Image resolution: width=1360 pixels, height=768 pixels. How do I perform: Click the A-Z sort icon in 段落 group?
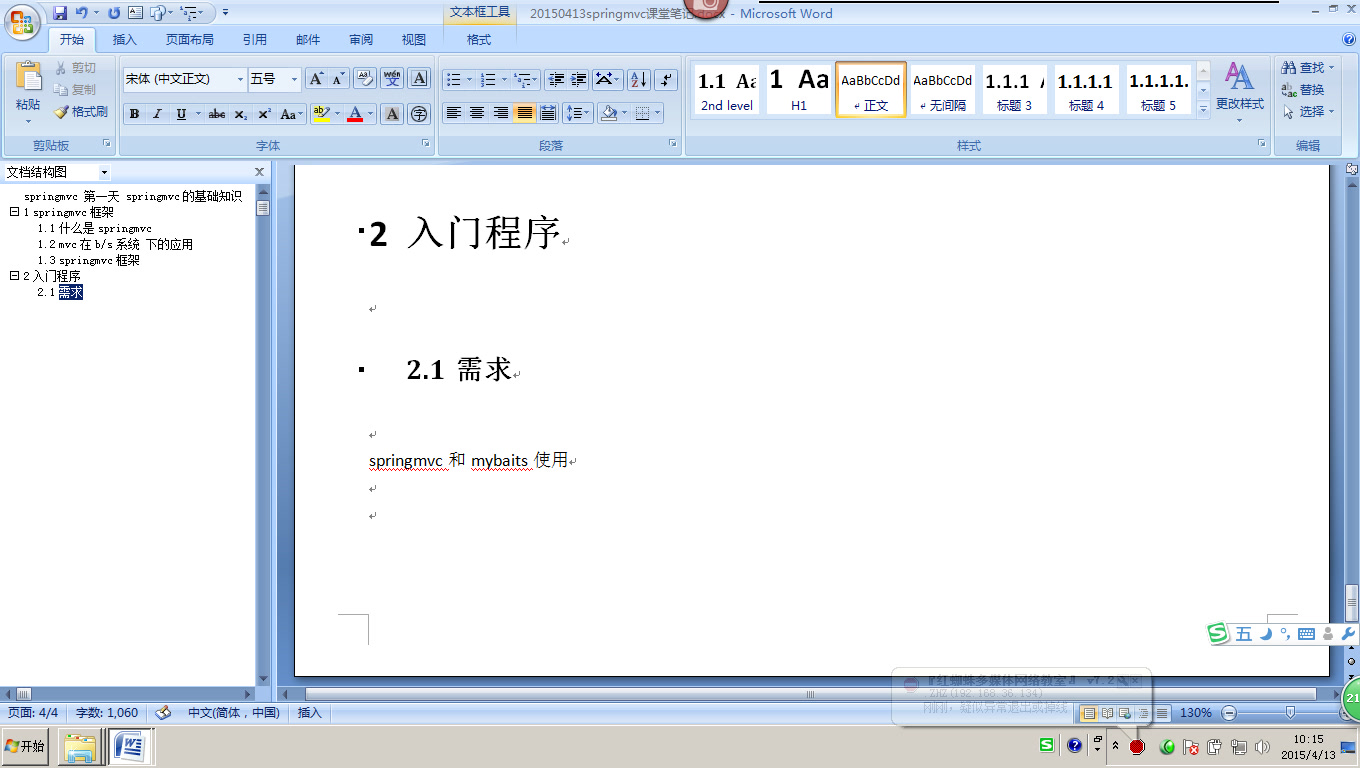tap(639, 79)
